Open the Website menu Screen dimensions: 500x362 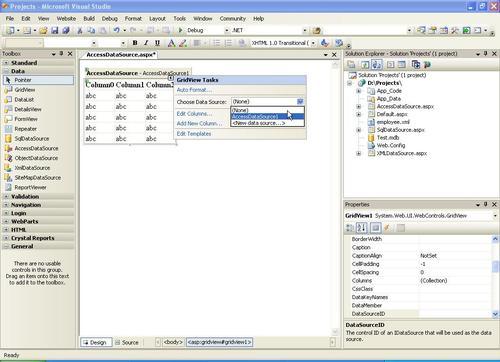[x=66, y=19]
